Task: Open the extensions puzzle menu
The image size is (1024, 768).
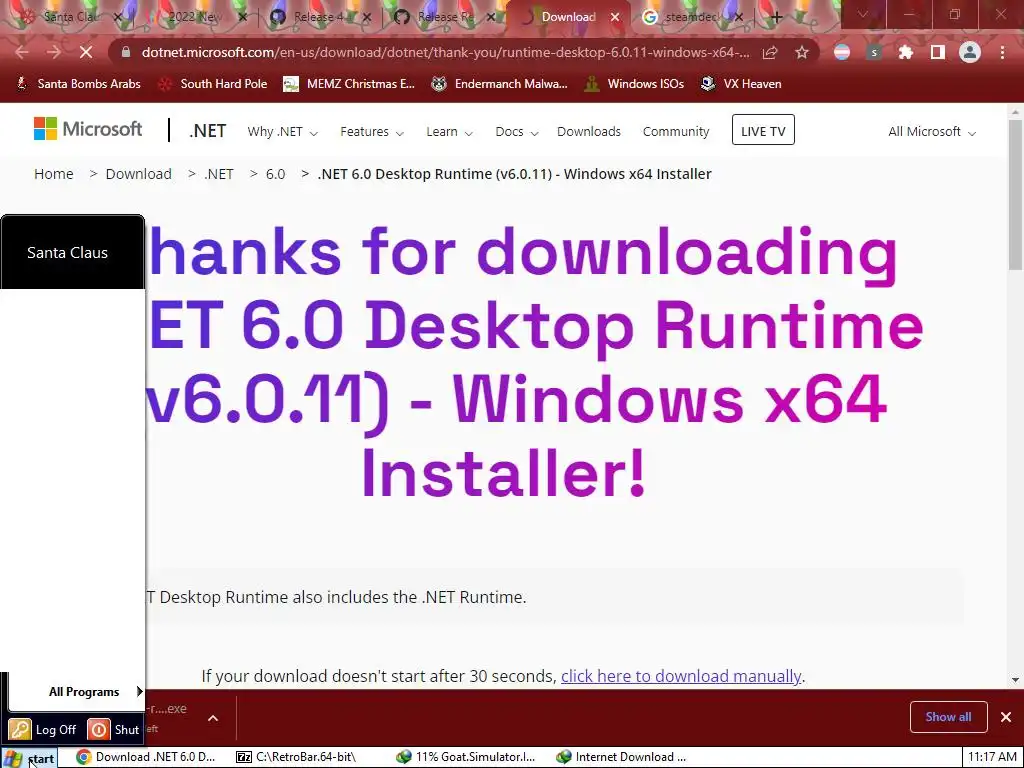Action: click(x=906, y=52)
